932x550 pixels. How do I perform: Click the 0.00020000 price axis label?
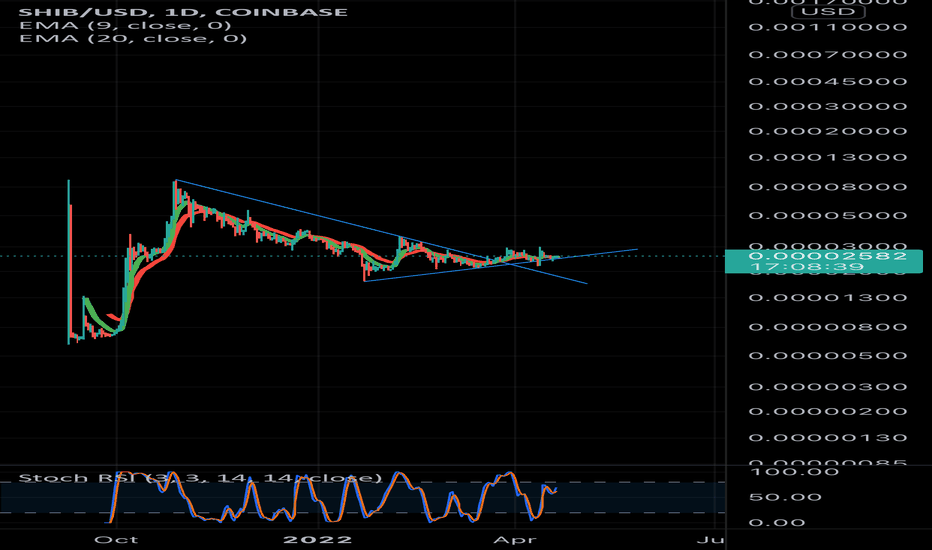(827, 131)
